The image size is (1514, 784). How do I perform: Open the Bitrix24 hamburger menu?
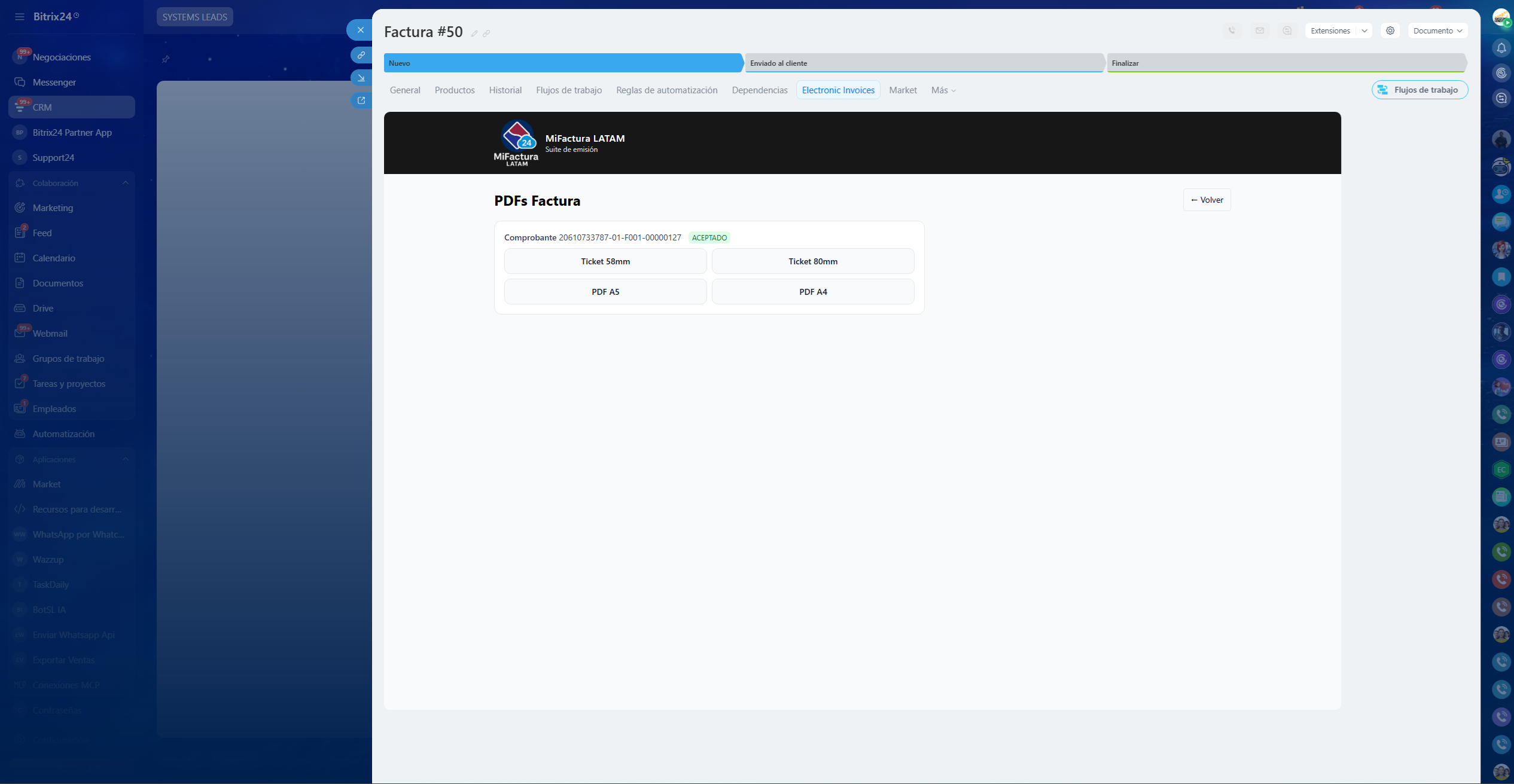click(20, 17)
